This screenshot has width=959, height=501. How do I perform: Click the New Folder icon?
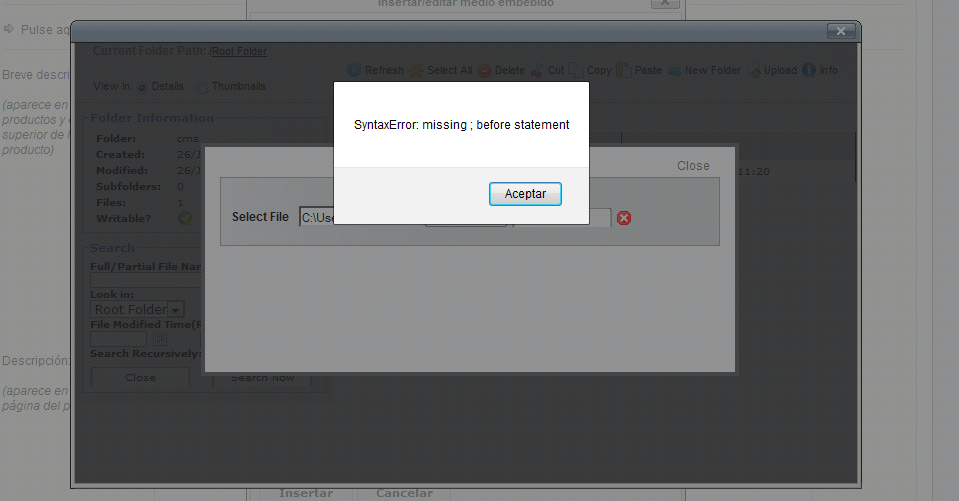675,71
